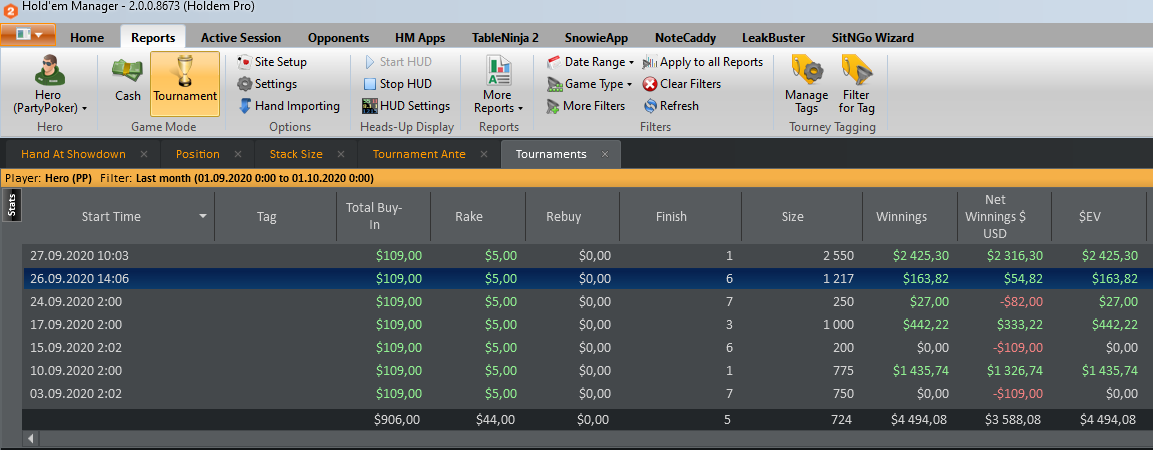
Task: Click the Start Time sort arrow
Action: pos(203,217)
